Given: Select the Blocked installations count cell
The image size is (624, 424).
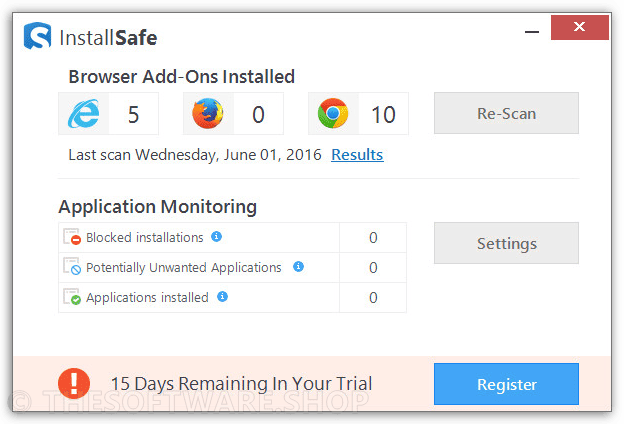Looking at the screenshot, I should tap(373, 238).
